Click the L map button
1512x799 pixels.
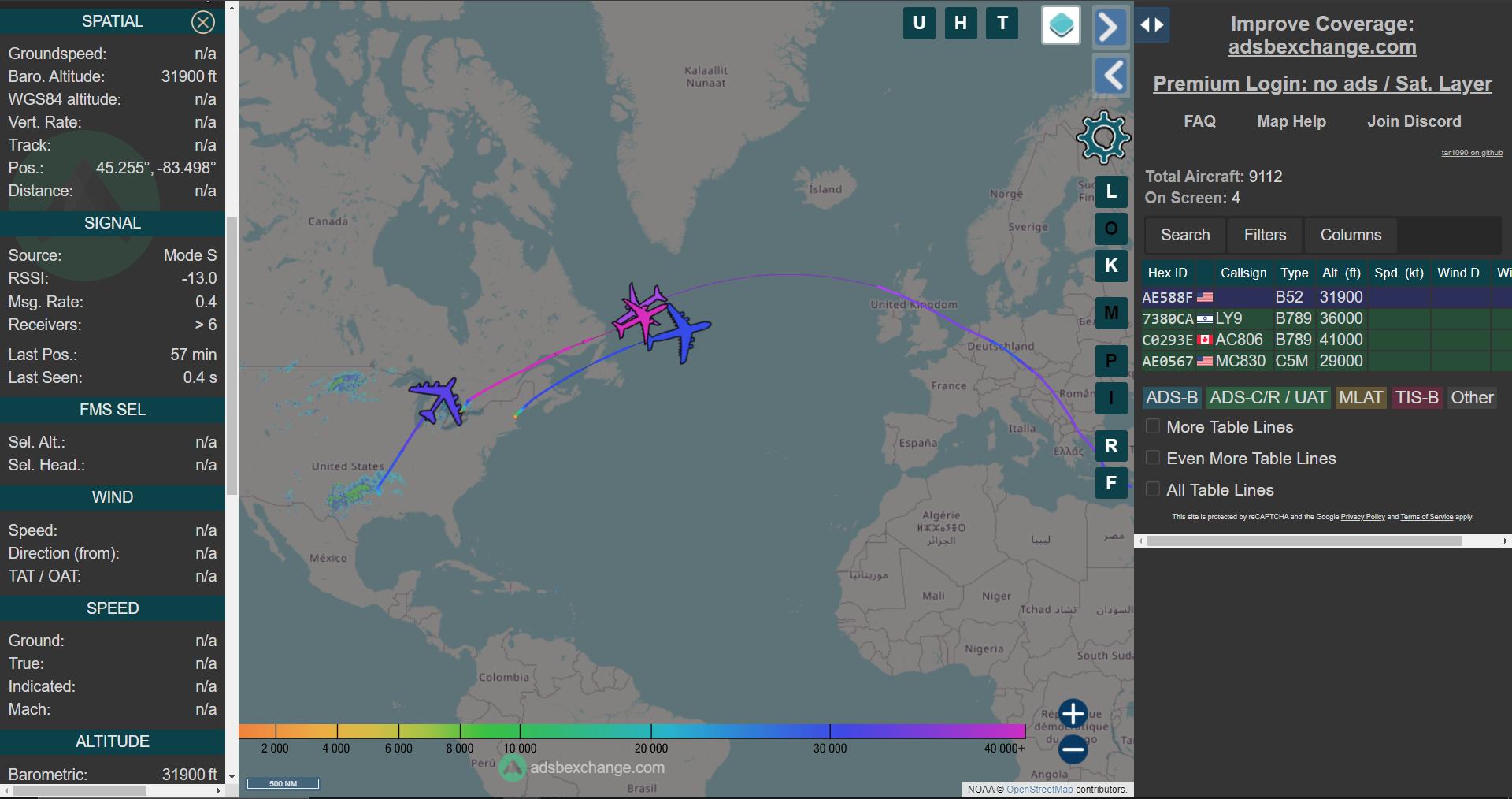pos(1111,191)
